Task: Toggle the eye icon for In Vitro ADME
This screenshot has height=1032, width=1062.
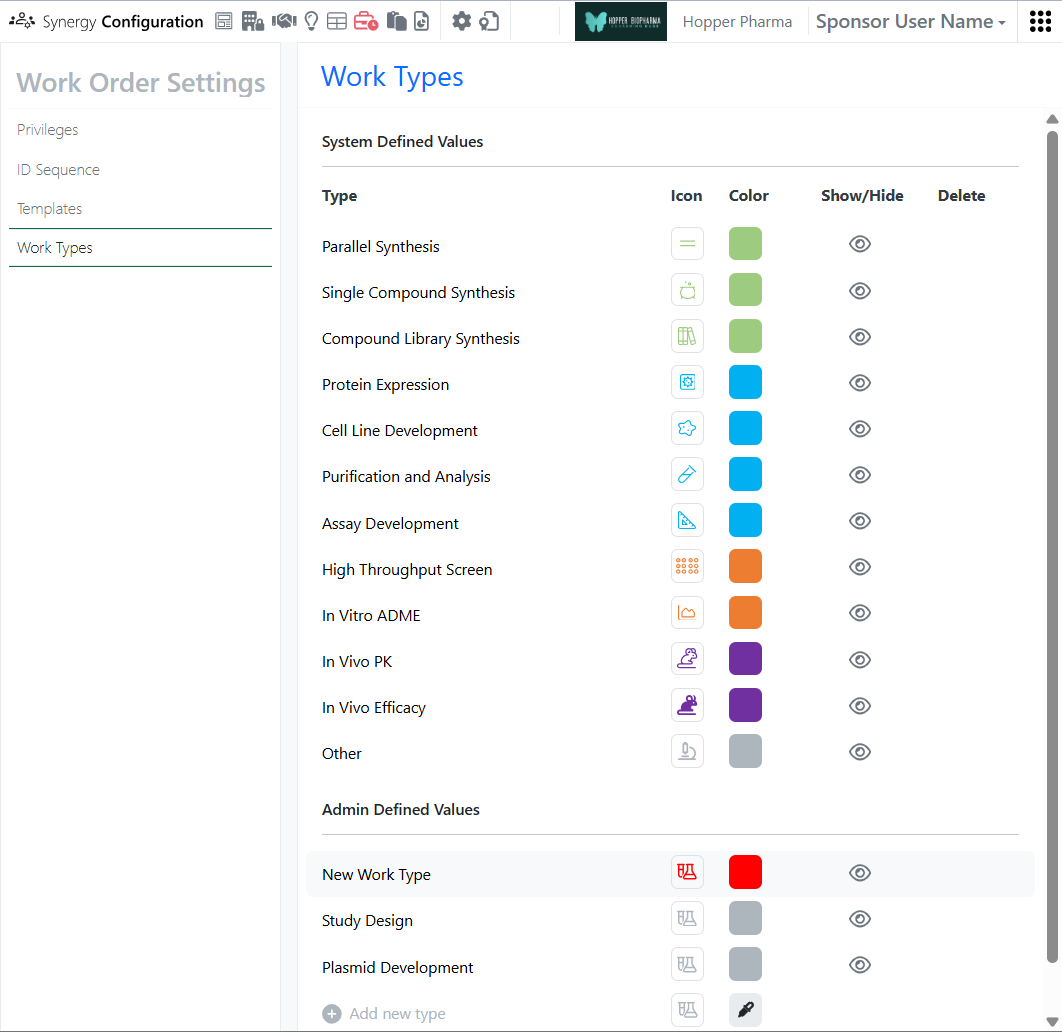Action: click(859, 613)
